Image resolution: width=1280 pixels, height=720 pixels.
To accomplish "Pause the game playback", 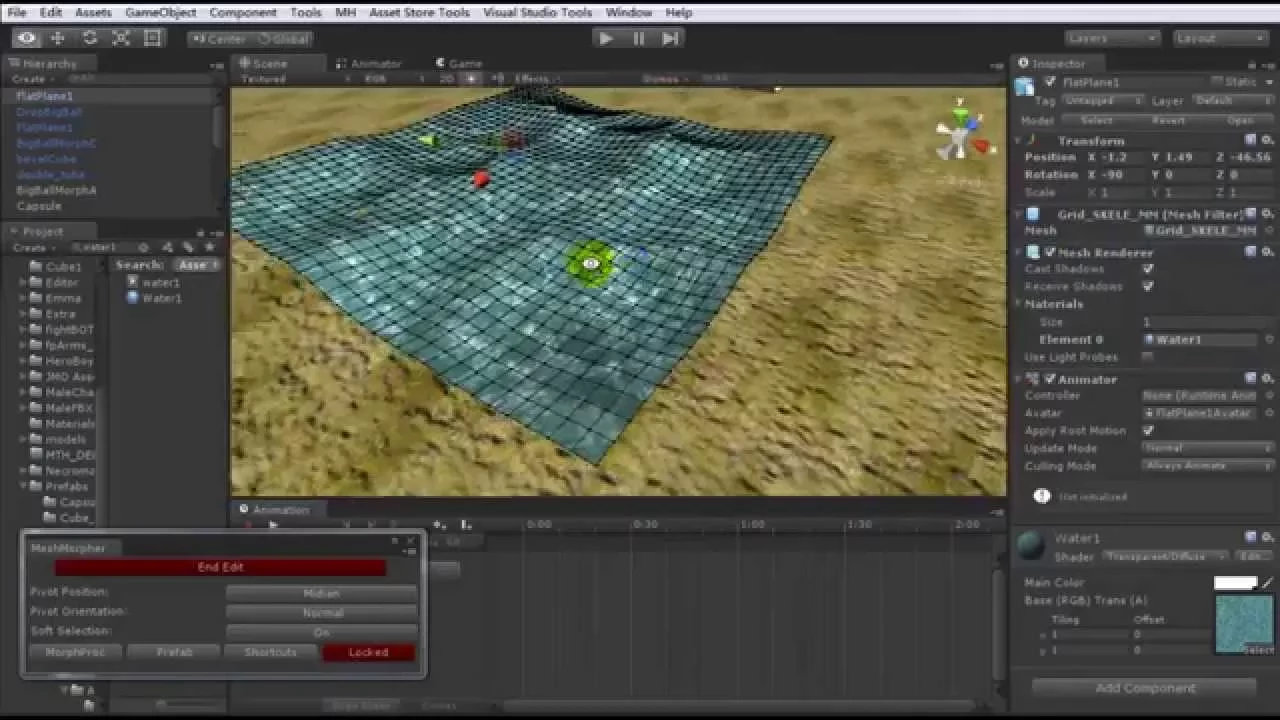I will point(638,38).
